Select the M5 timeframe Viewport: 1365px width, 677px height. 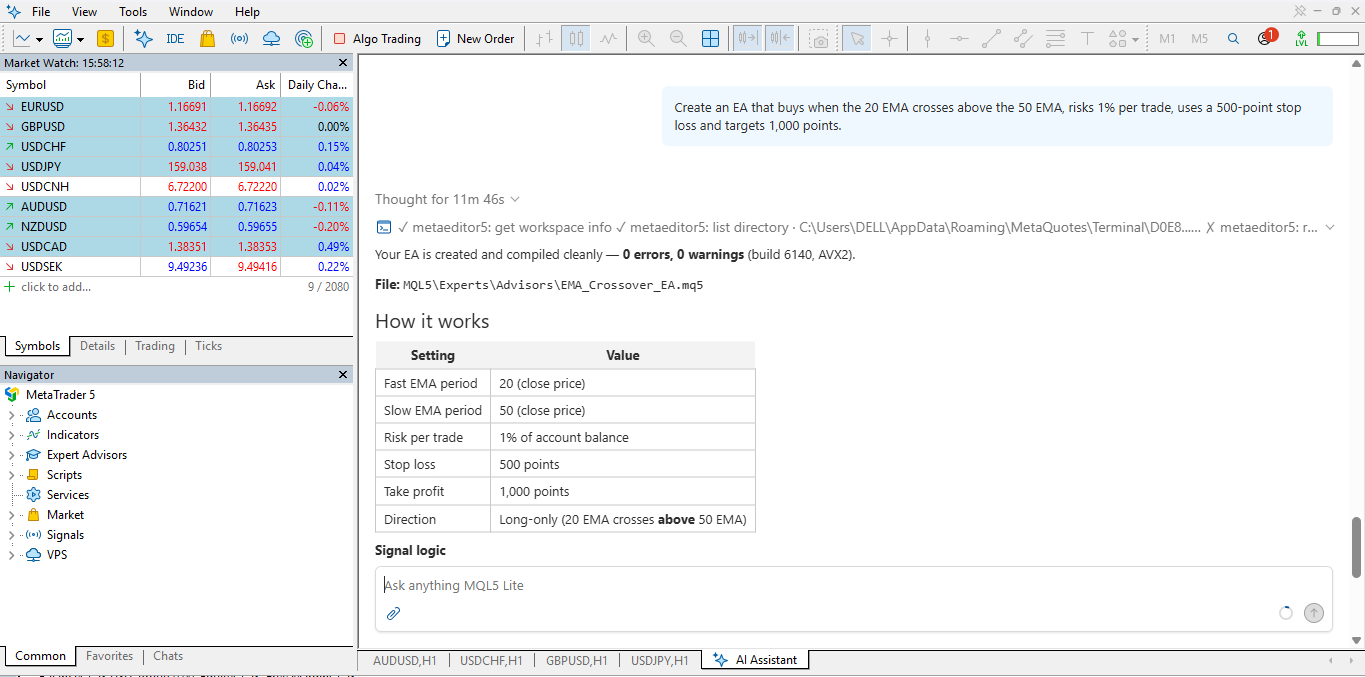1200,39
